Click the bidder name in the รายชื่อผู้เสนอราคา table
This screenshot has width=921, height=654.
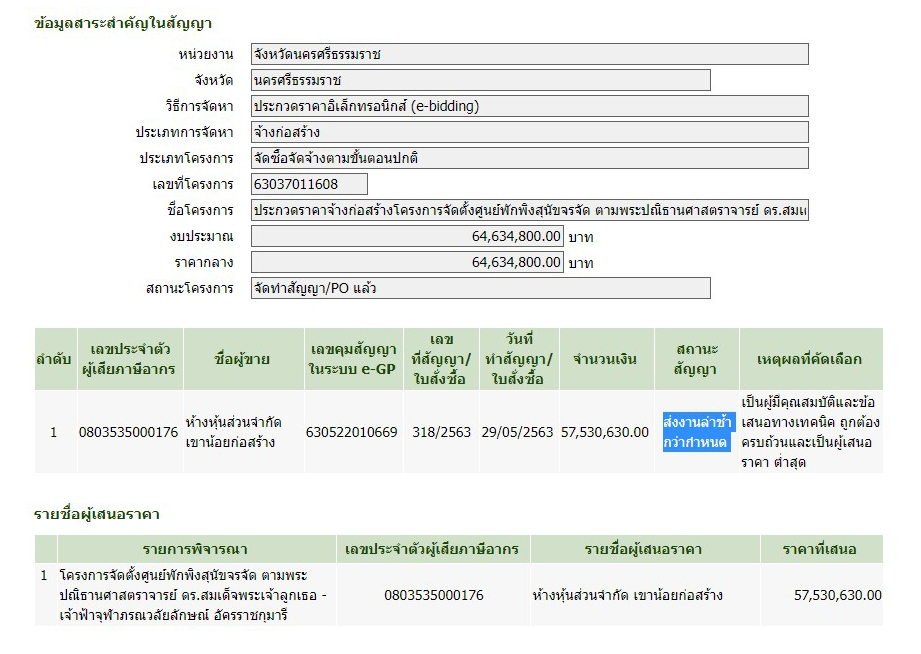[x=628, y=595]
